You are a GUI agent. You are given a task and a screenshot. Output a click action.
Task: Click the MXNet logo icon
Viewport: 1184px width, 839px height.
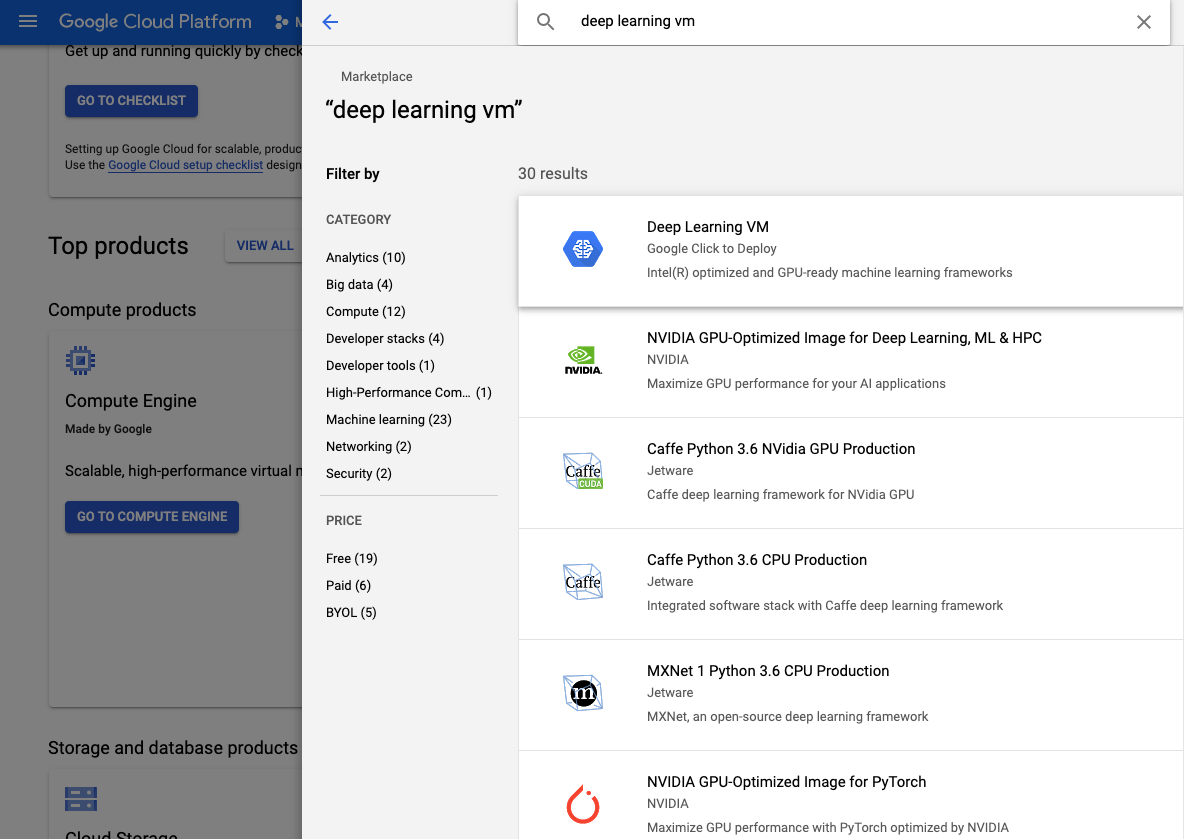click(x=583, y=693)
